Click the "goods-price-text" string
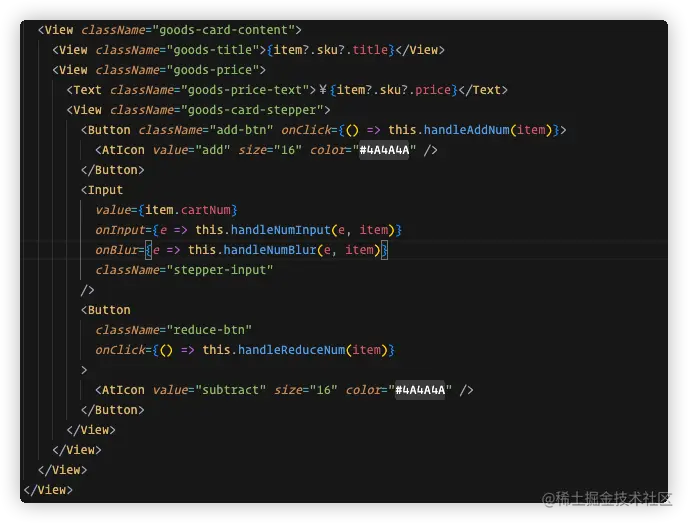 pos(245,90)
